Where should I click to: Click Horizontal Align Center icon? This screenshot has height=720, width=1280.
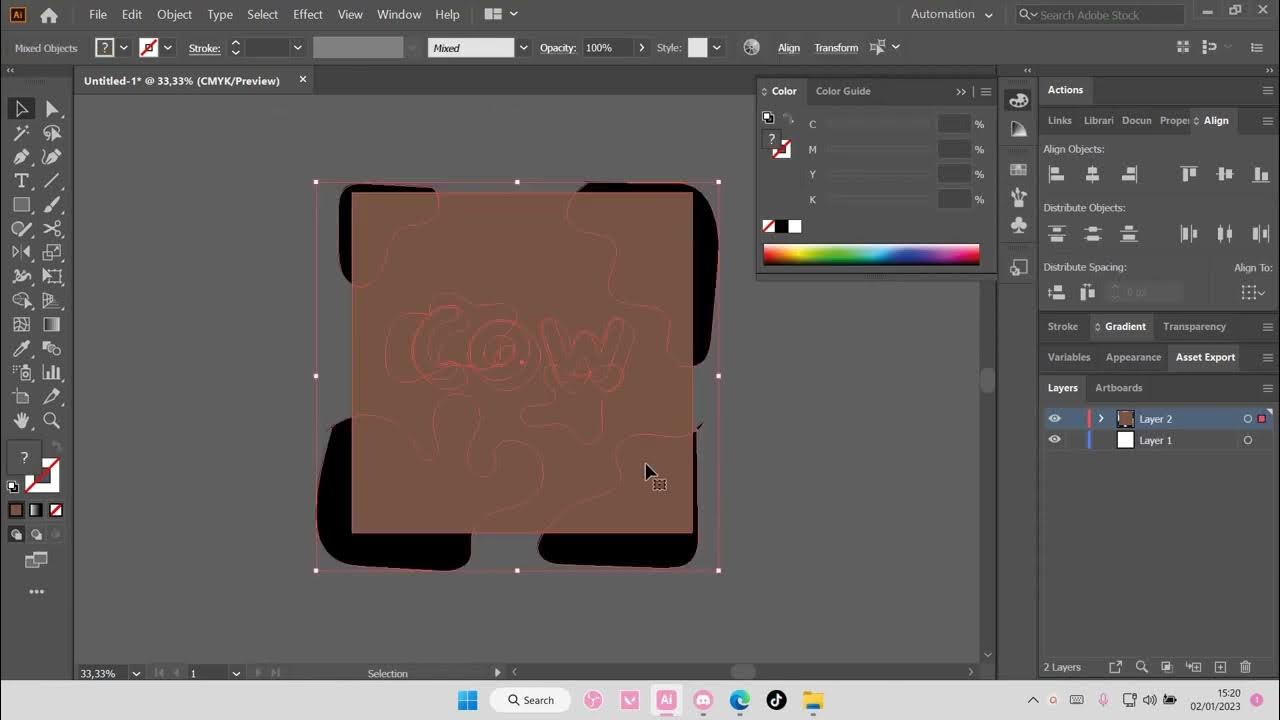(x=1092, y=174)
